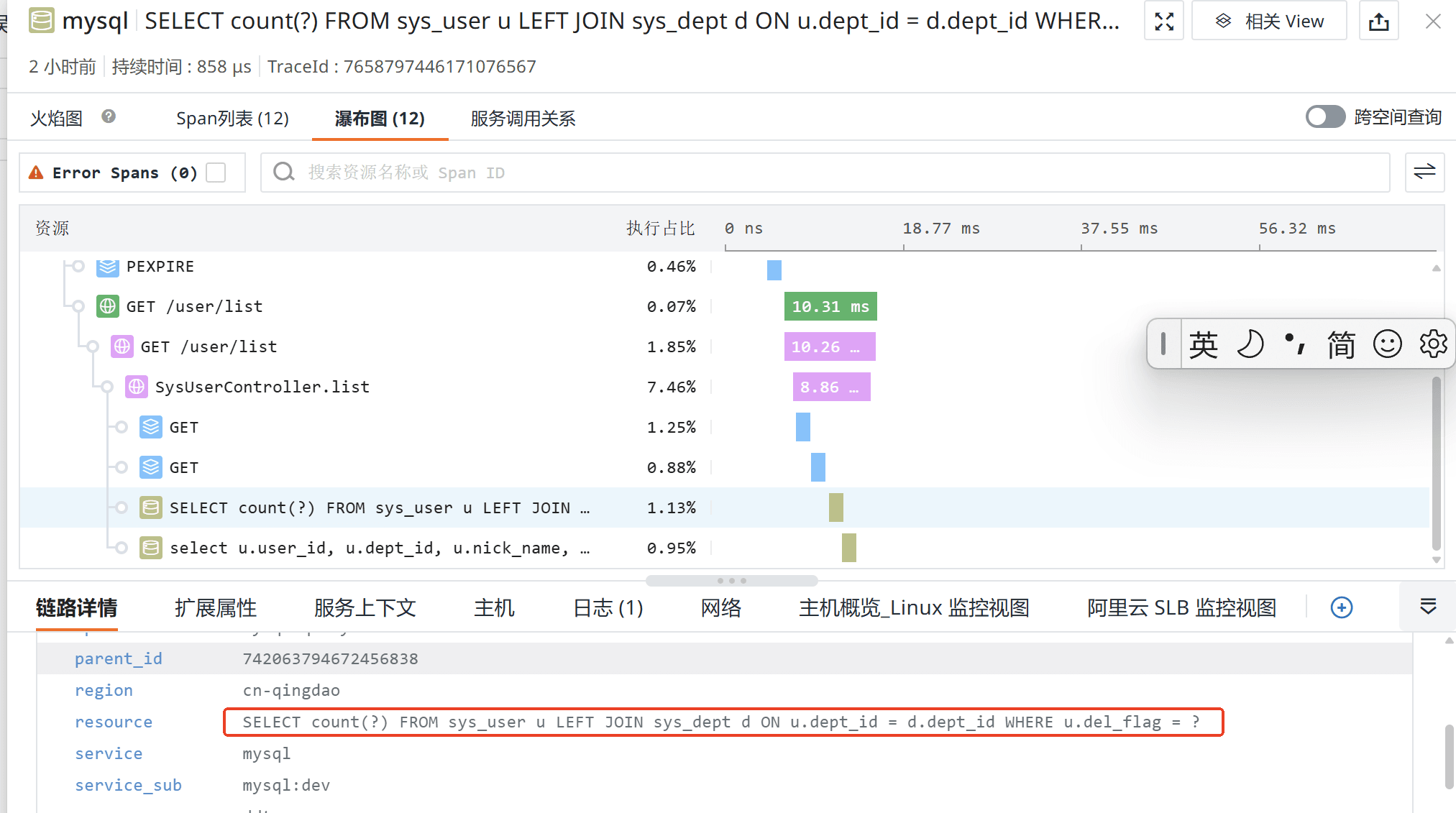Viewport: 1456px width, 813px height.
Task: Click the help icon beside 火焰图
Action: [x=109, y=116]
